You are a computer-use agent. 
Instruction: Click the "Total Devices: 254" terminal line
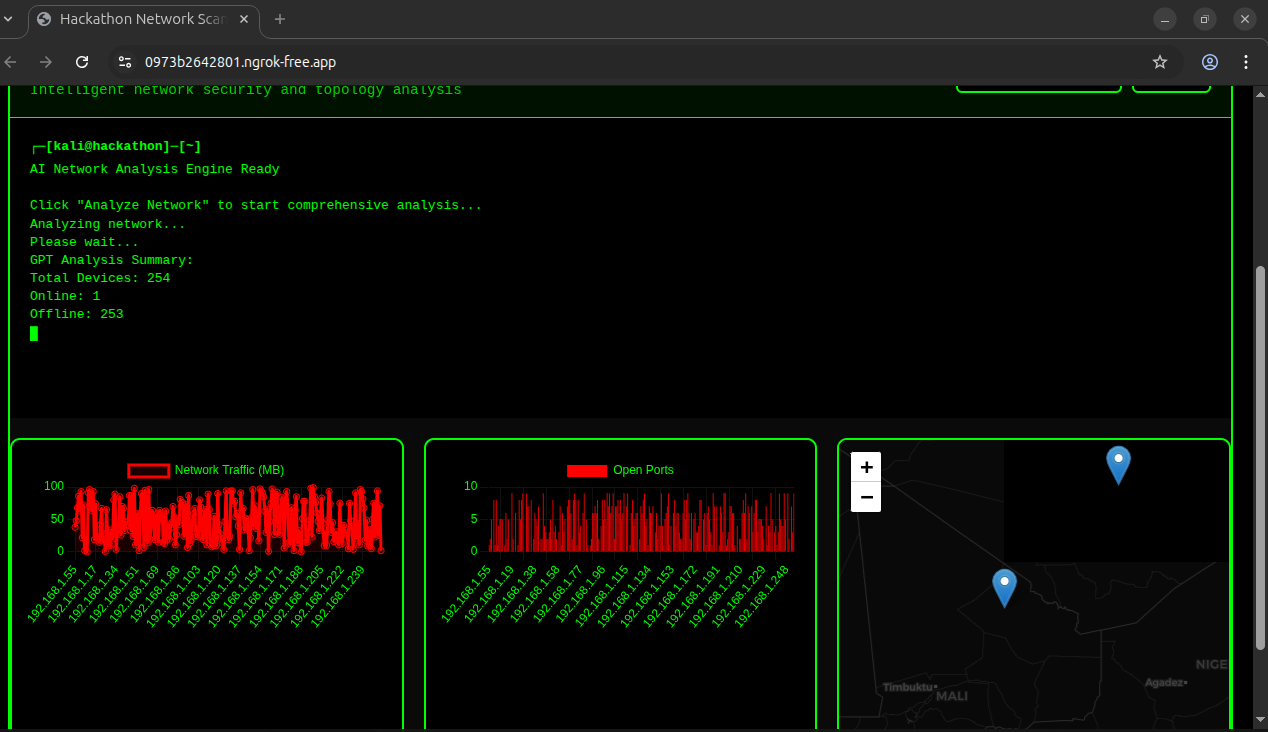point(100,278)
